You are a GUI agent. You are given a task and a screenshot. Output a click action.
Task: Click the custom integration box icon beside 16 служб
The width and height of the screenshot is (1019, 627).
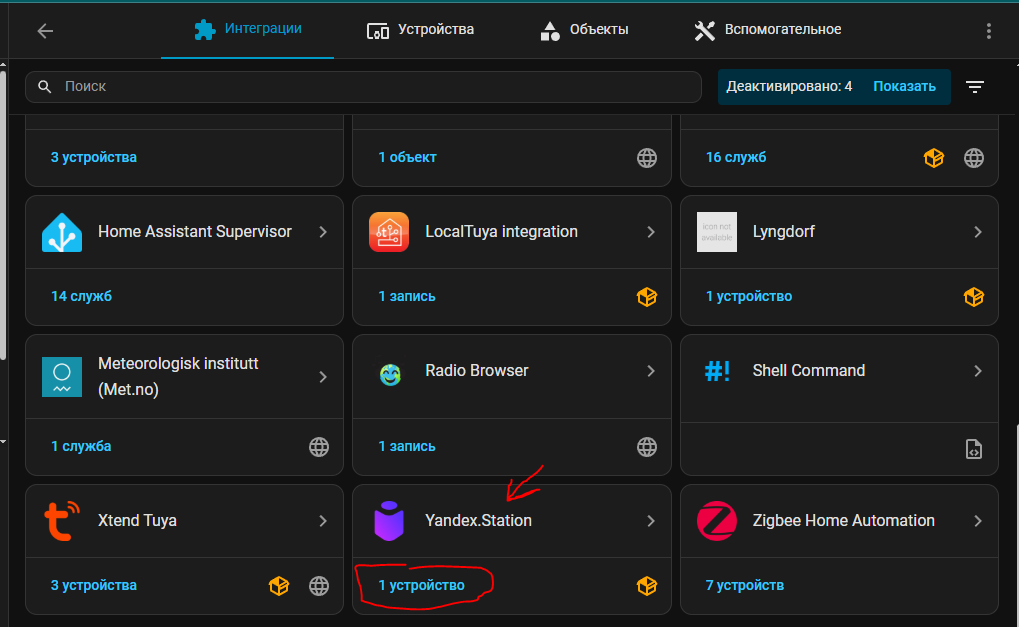point(934,158)
